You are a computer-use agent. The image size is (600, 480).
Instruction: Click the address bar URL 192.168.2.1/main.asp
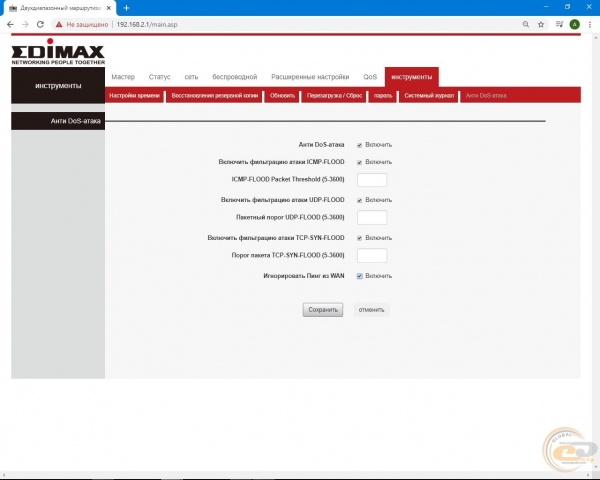pyautogui.click(x=147, y=24)
